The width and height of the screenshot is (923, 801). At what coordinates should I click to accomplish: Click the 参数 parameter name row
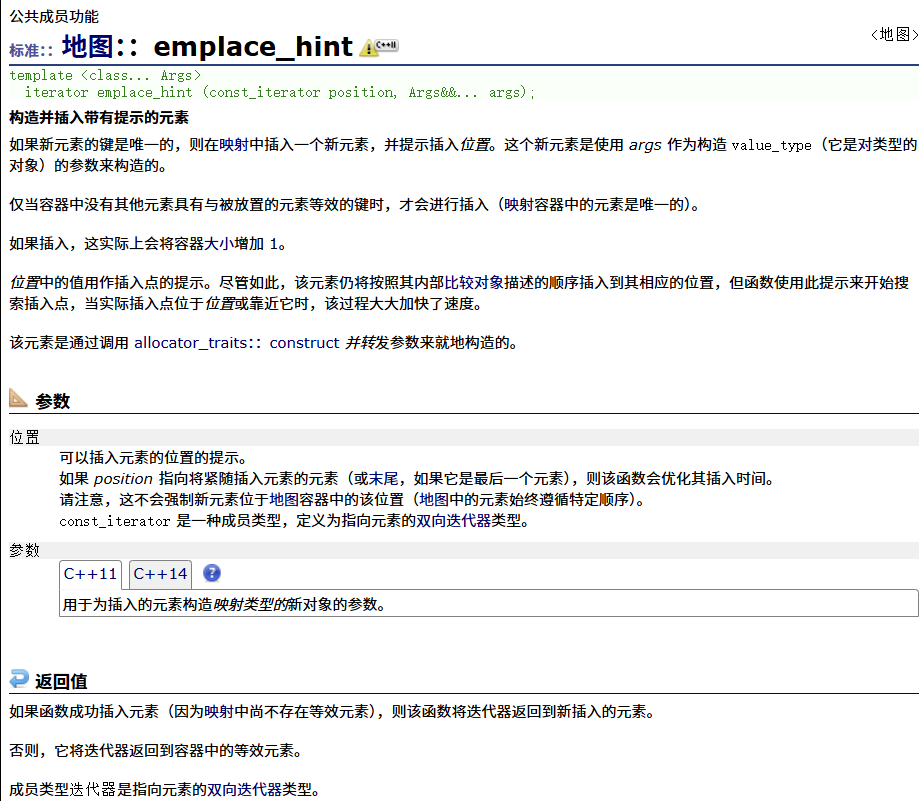tap(464, 550)
